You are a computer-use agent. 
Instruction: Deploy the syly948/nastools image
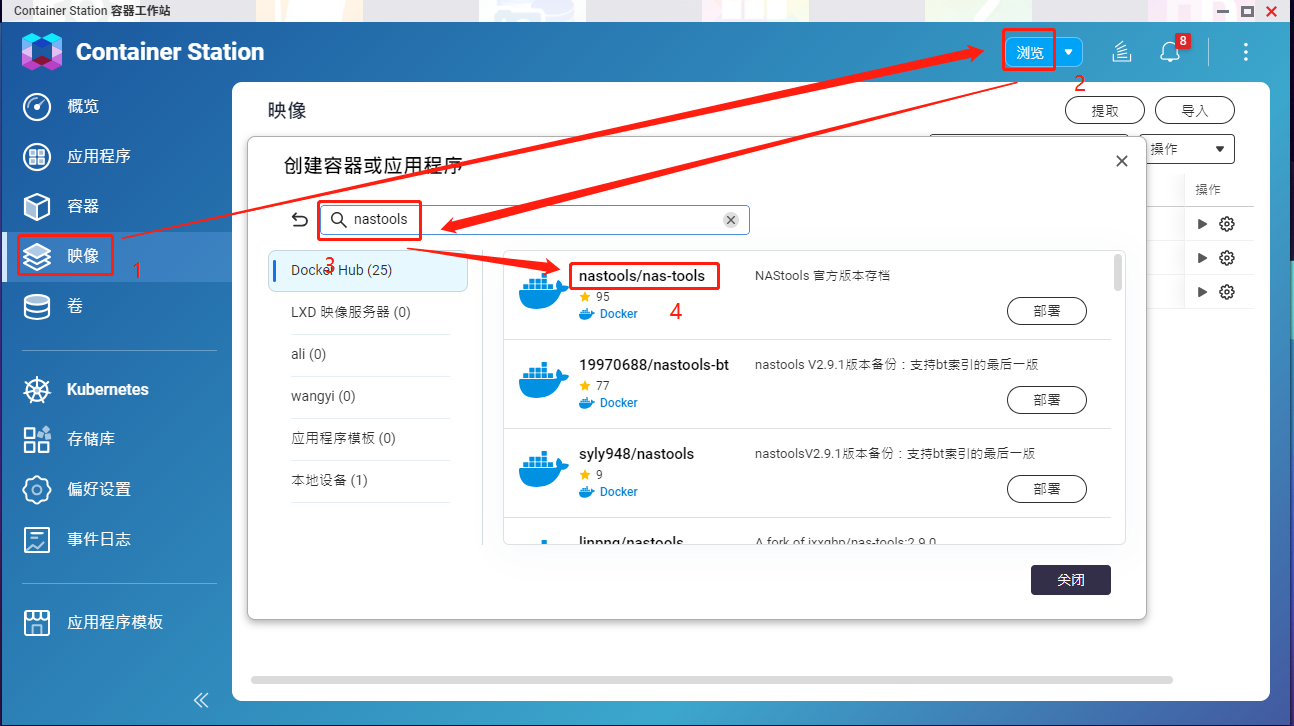tap(1046, 489)
